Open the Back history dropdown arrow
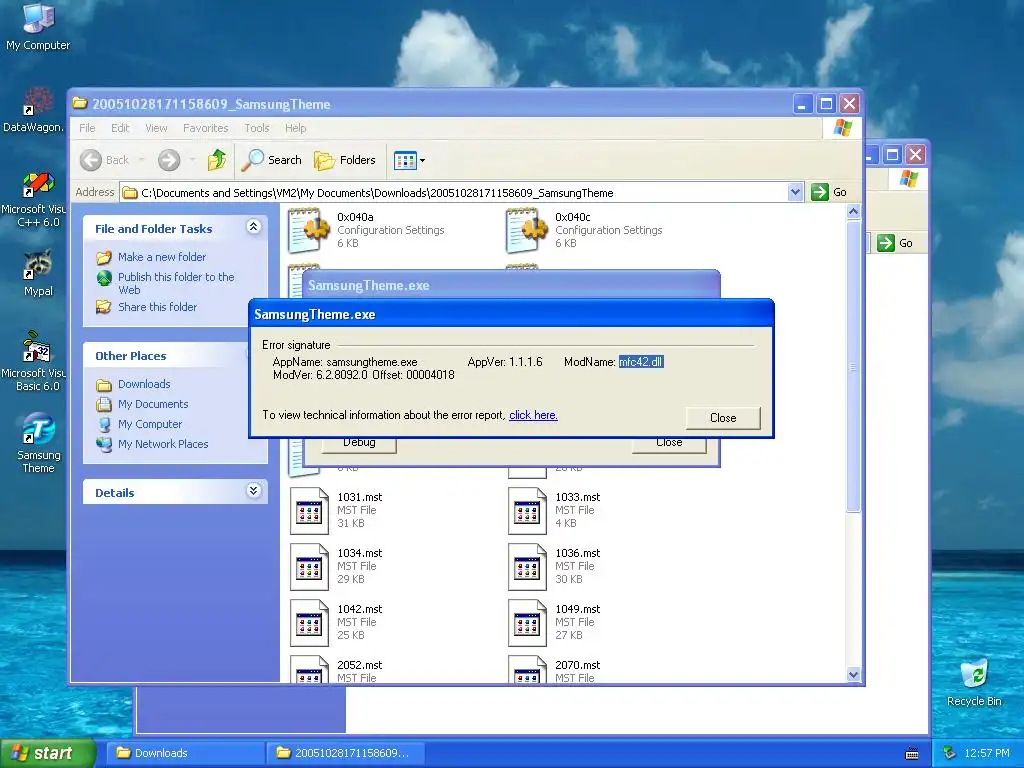The height and width of the screenshot is (768, 1024). point(141,160)
